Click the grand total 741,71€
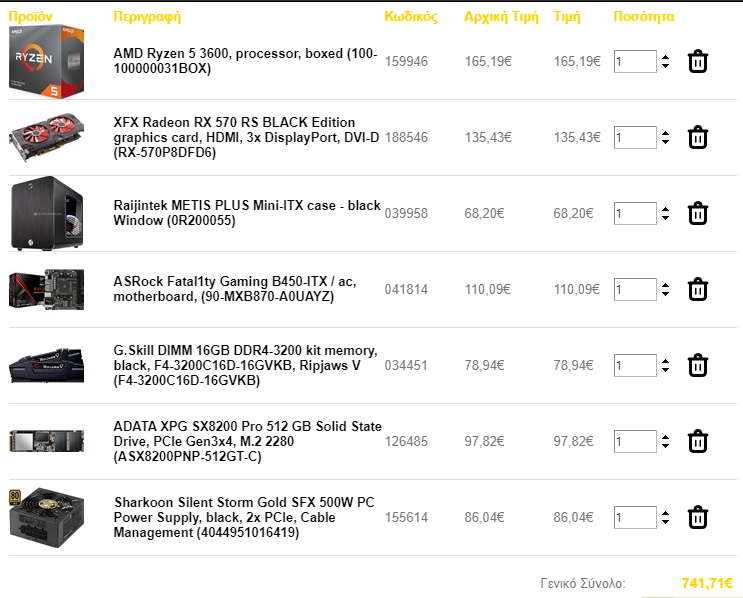Screen dimensions: 743x598 tap(707, 583)
